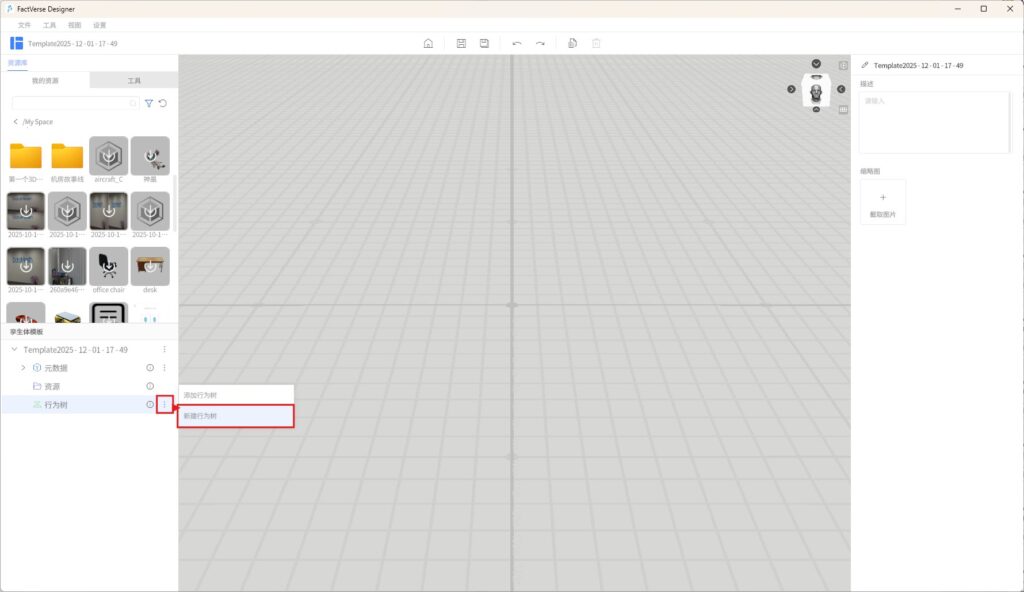Click the 截取图片 capture thumbnail button

coord(883,202)
